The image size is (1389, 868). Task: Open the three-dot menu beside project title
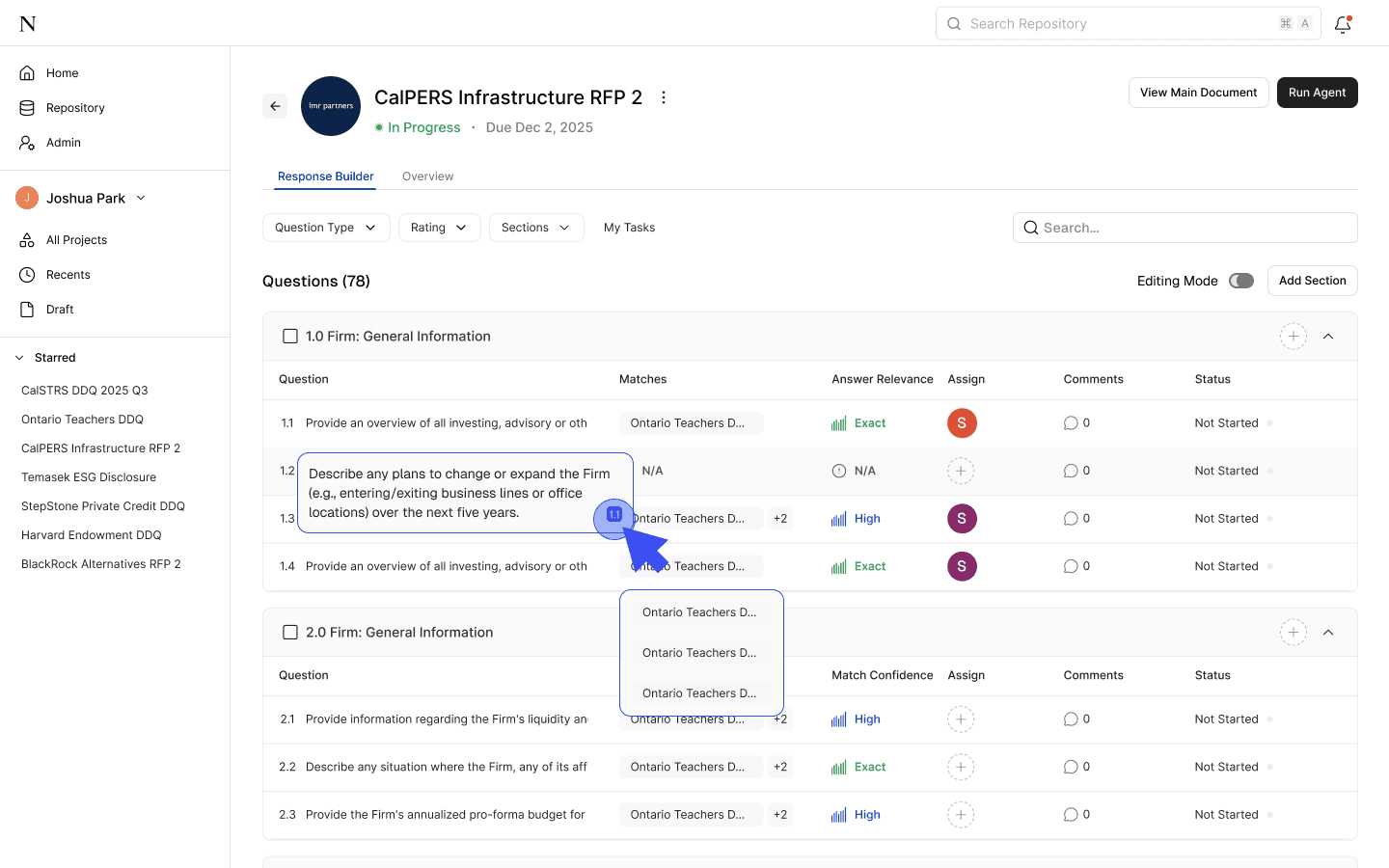663,97
